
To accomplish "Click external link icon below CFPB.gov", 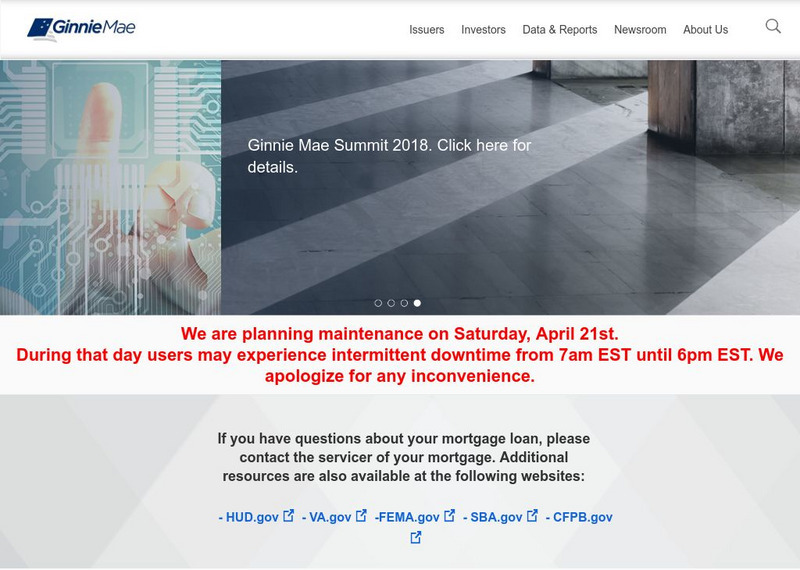I will [416, 537].
